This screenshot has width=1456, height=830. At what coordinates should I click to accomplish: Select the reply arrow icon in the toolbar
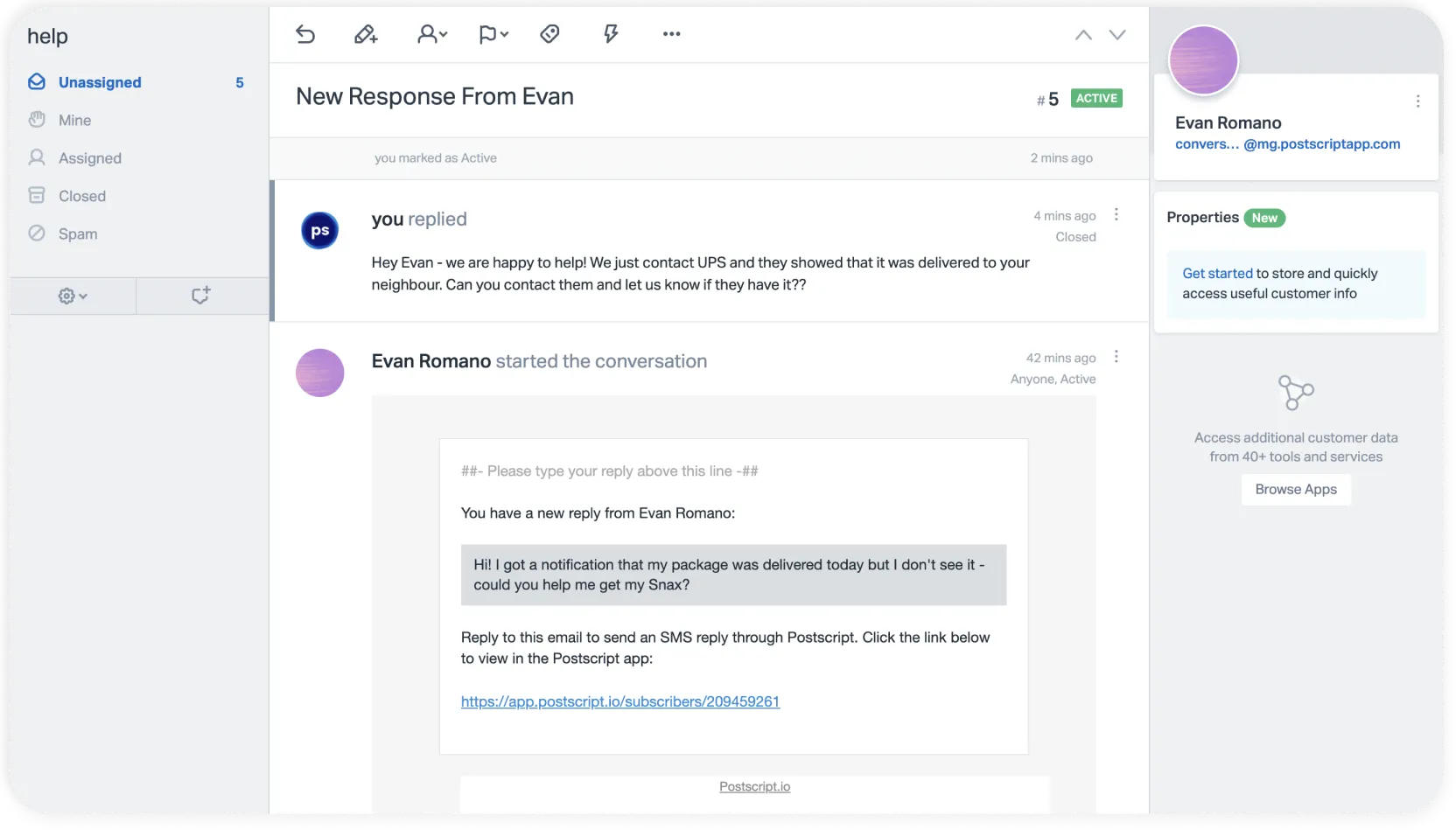click(305, 34)
